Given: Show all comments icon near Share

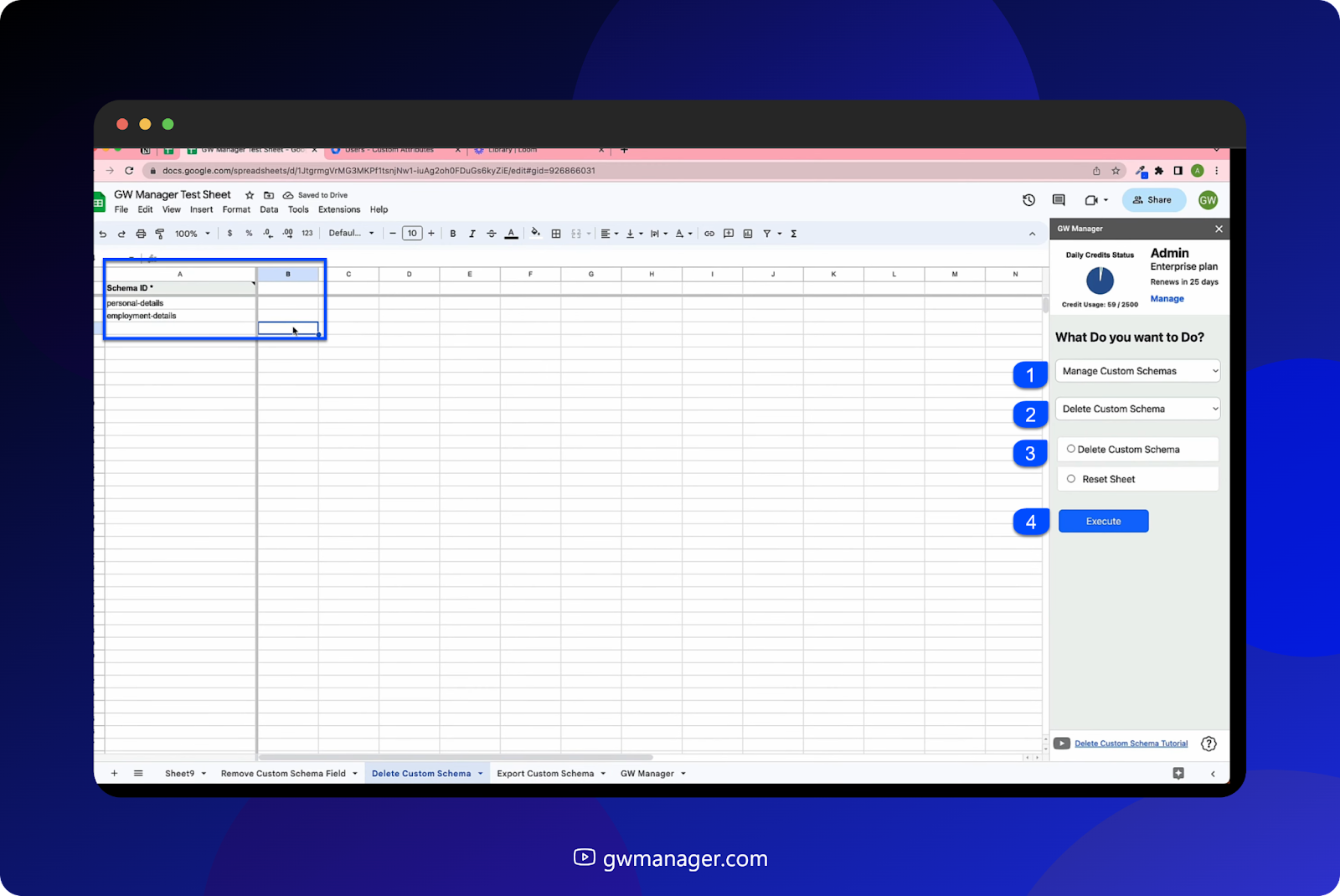Looking at the screenshot, I should click(1059, 200).
